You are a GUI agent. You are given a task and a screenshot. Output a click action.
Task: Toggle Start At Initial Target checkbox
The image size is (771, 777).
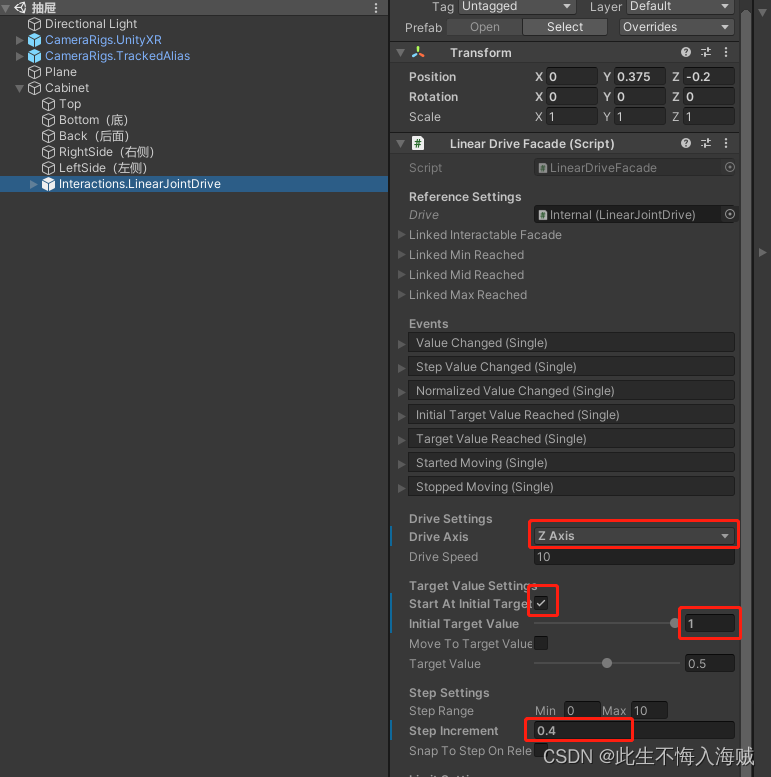[541, 604]
